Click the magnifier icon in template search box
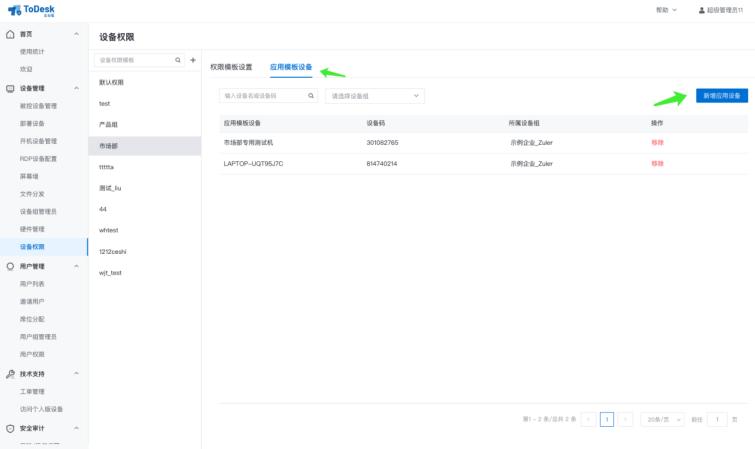Image resolution: width=755 pixels, height=449 pixels. [x=178, y=61]
